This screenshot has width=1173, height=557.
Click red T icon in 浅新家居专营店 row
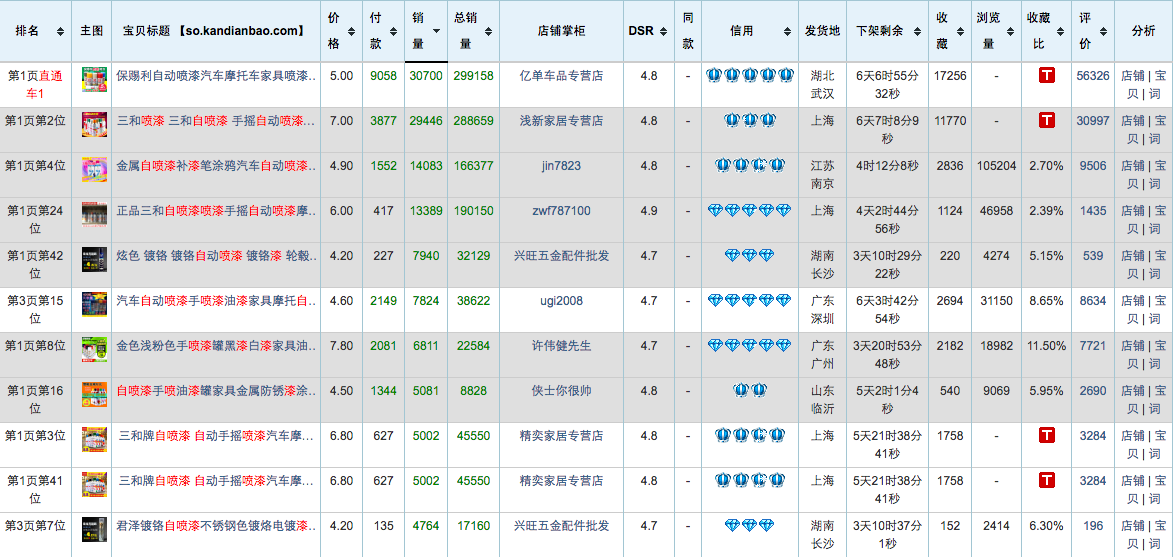coord(1046,121)
